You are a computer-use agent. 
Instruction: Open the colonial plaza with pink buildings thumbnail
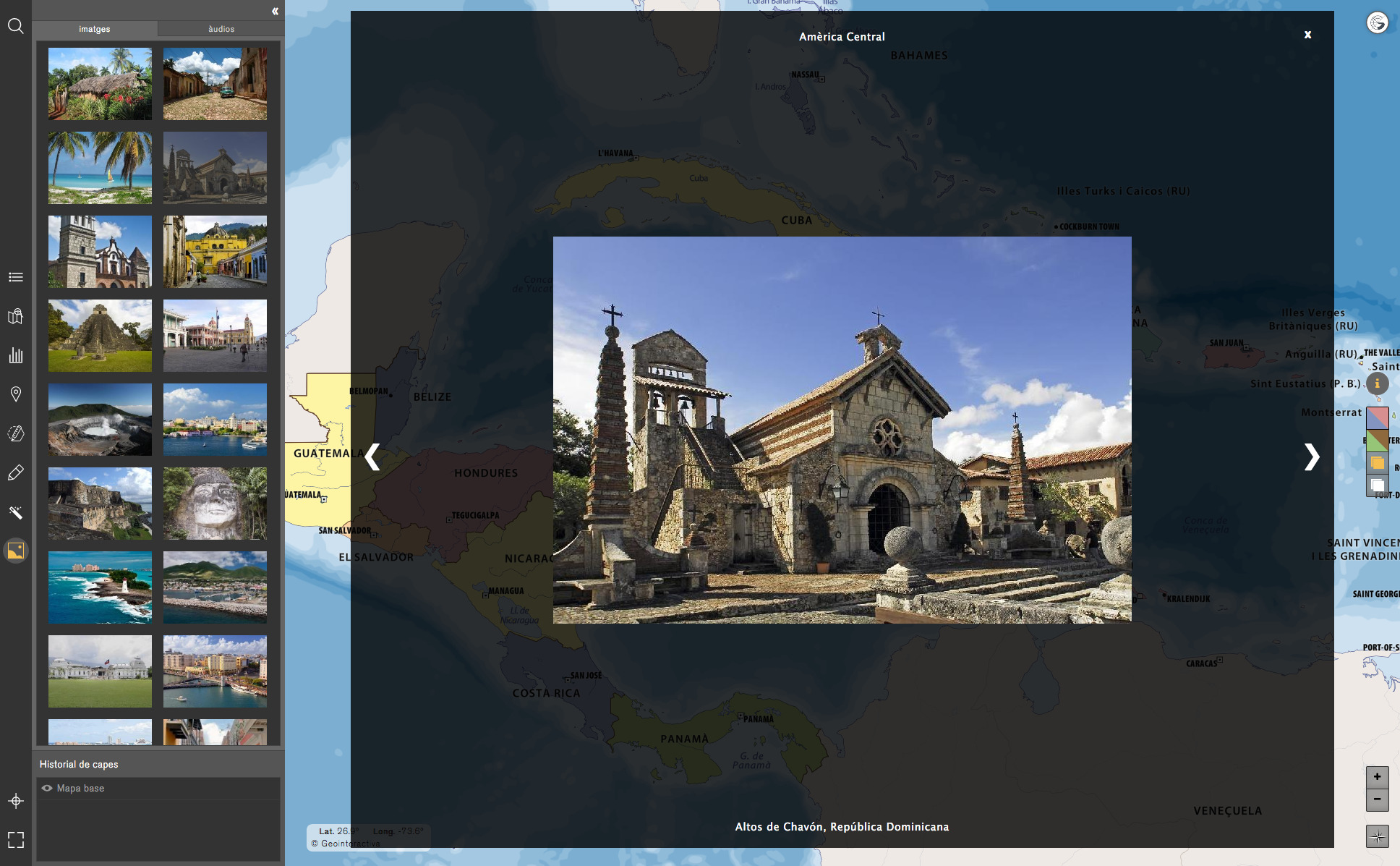pos(215,336)
